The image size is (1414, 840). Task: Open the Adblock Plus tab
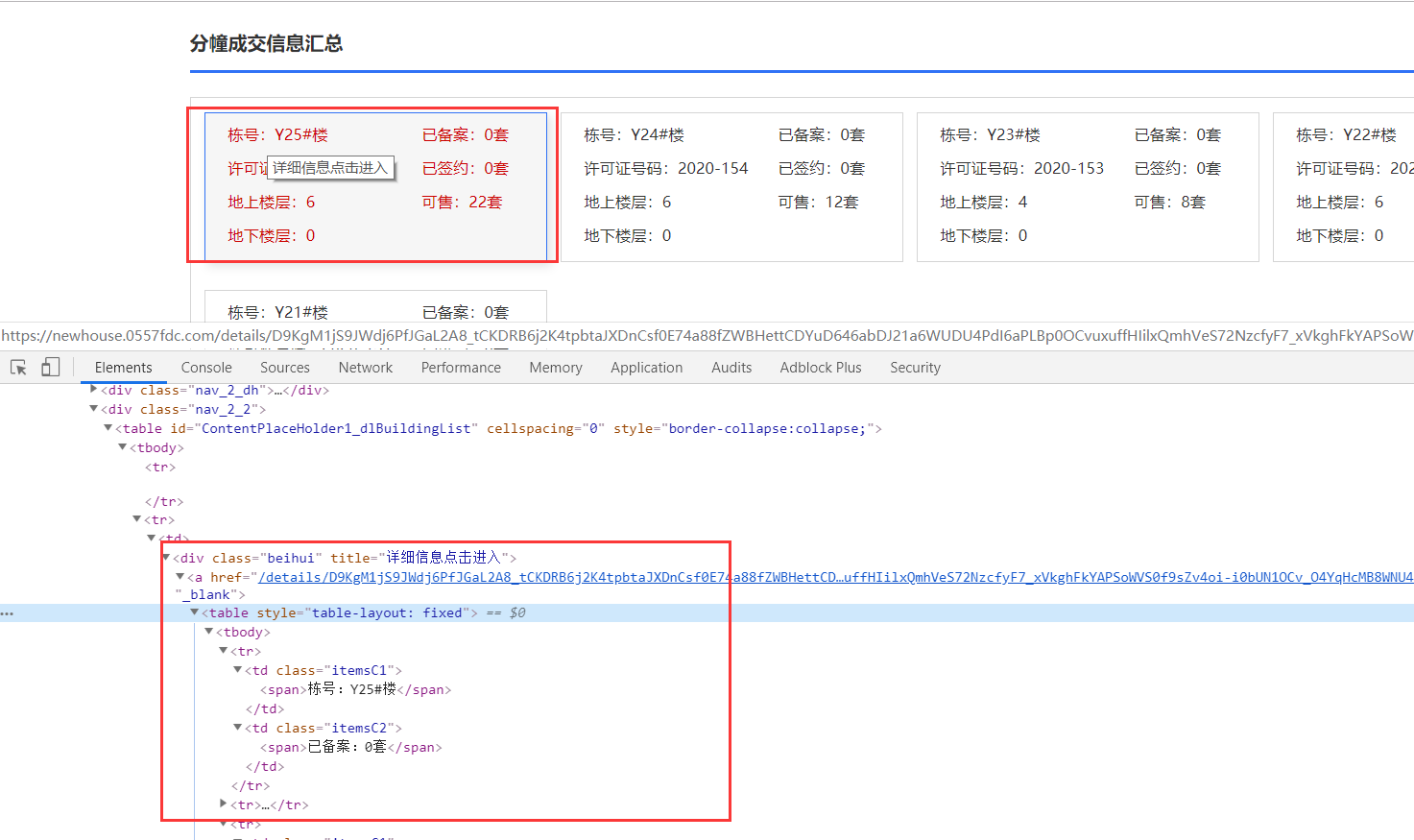point(821,368)
